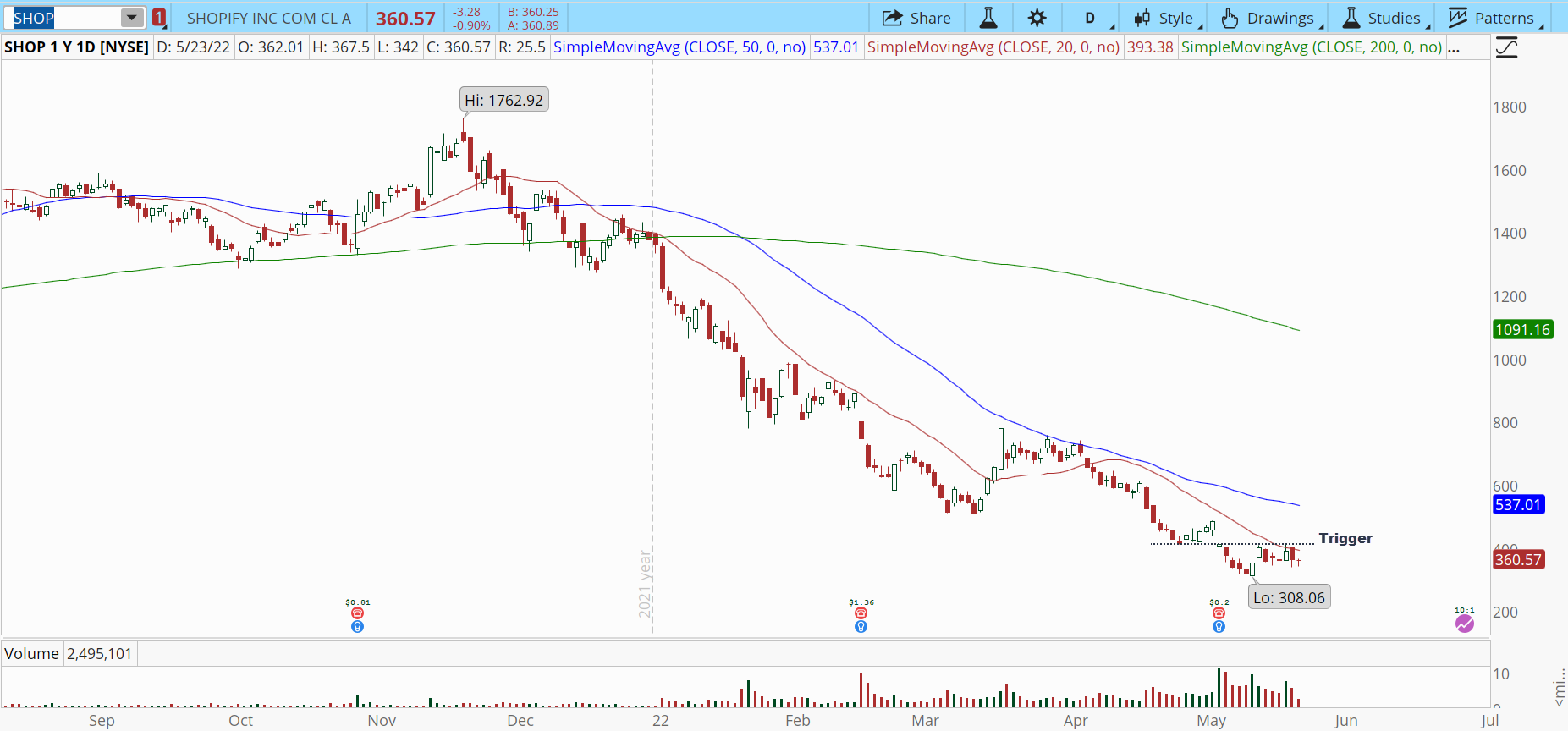The height and width of the screenshot is (731, 1568).
Task: Open the flask Edit Studies icon
Action: click(988, 18)
